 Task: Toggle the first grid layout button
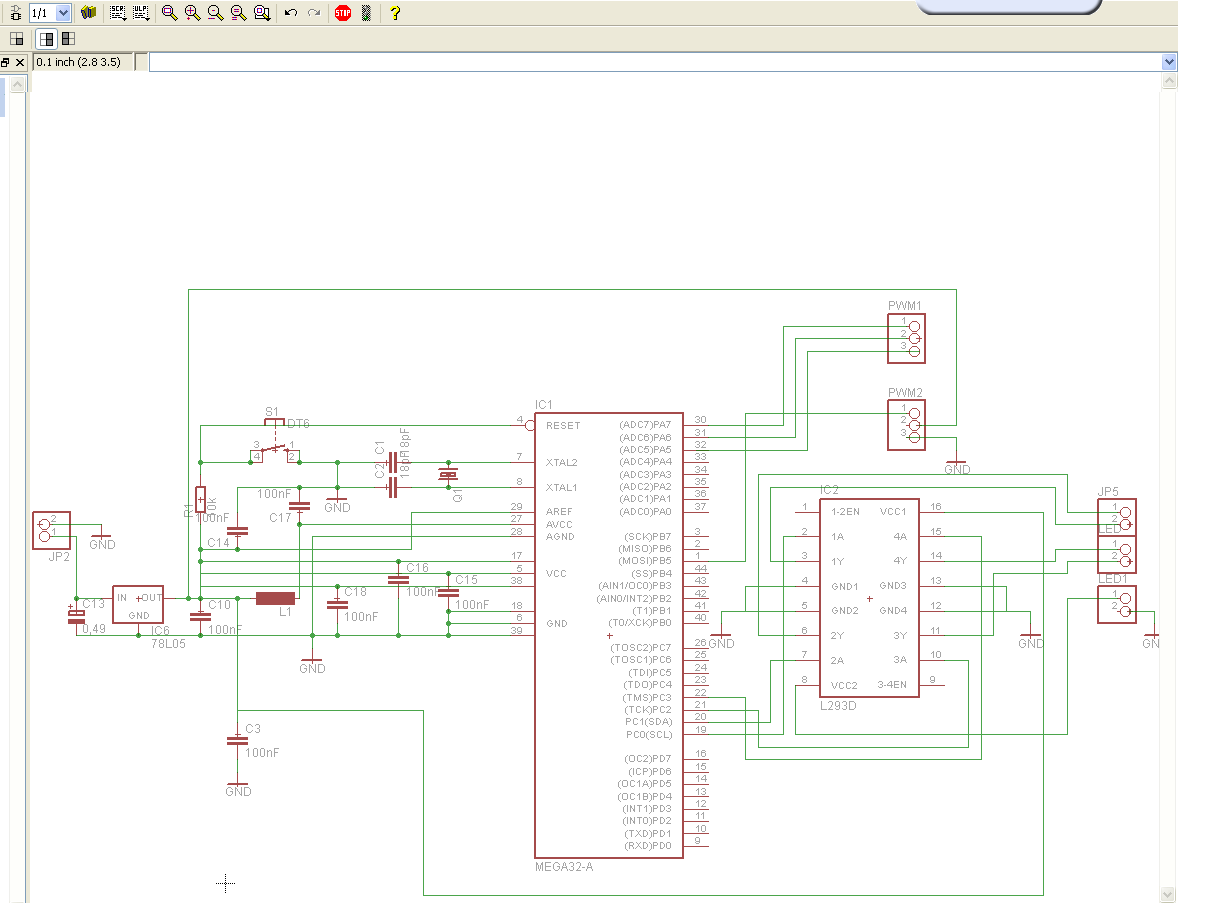(x=16, y=39)
